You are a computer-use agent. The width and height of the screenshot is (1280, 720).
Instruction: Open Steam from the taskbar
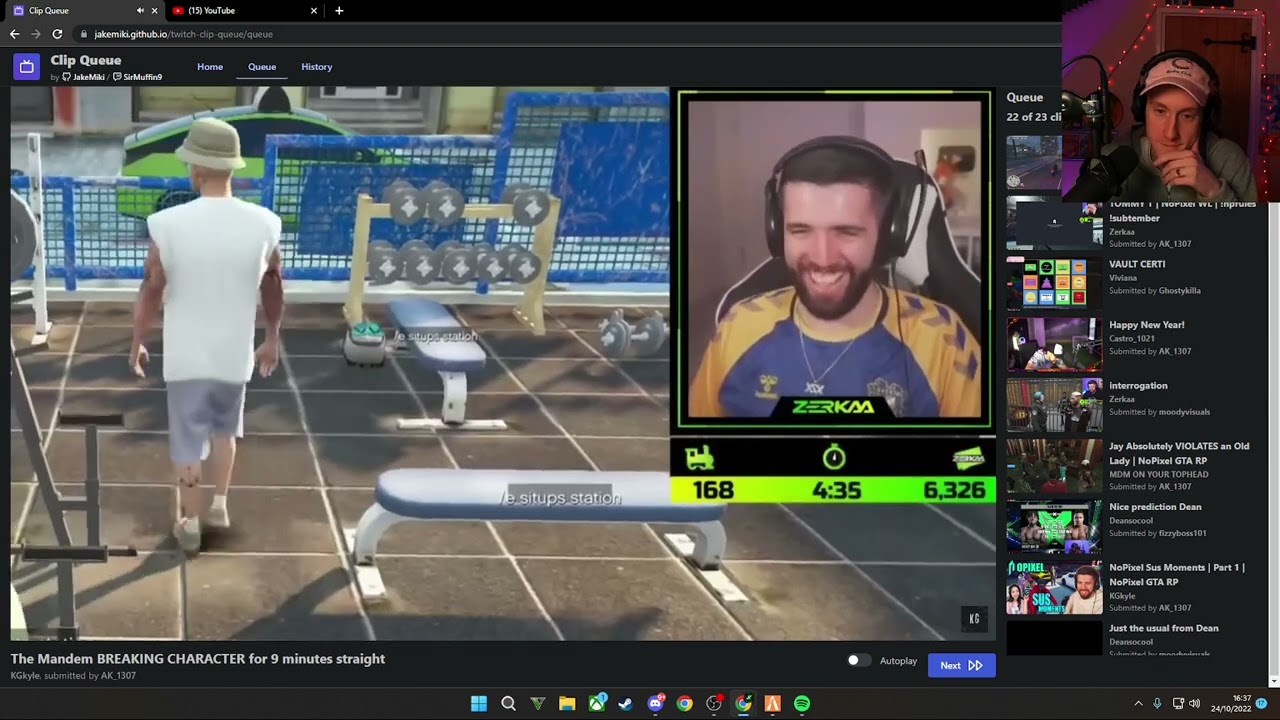626,703
